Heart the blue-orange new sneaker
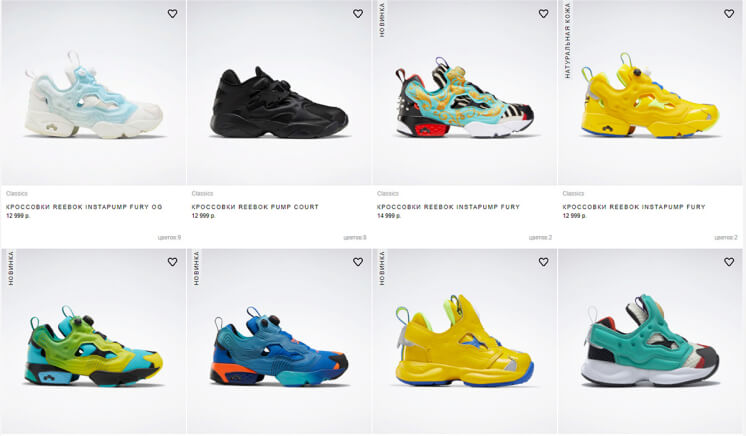Image resolution: width=746 pixels, height=436 pixels. click(x=358, y=262)
